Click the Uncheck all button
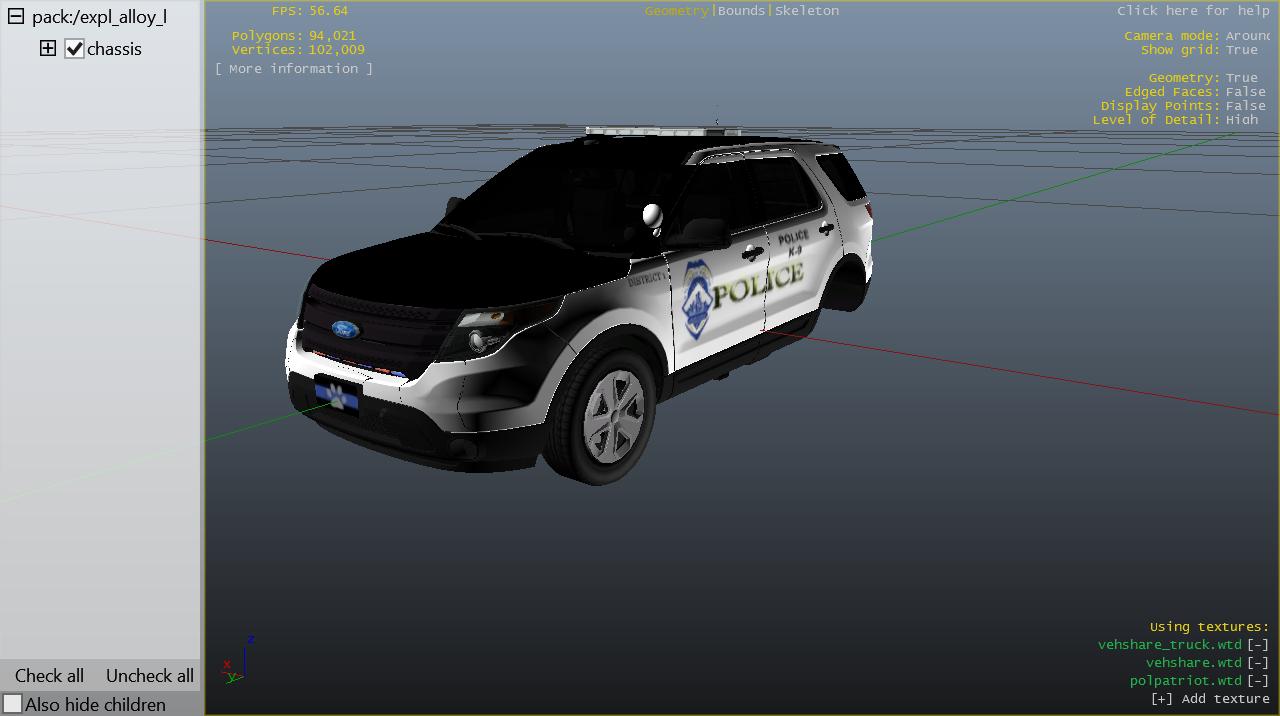 pos(150,676)
